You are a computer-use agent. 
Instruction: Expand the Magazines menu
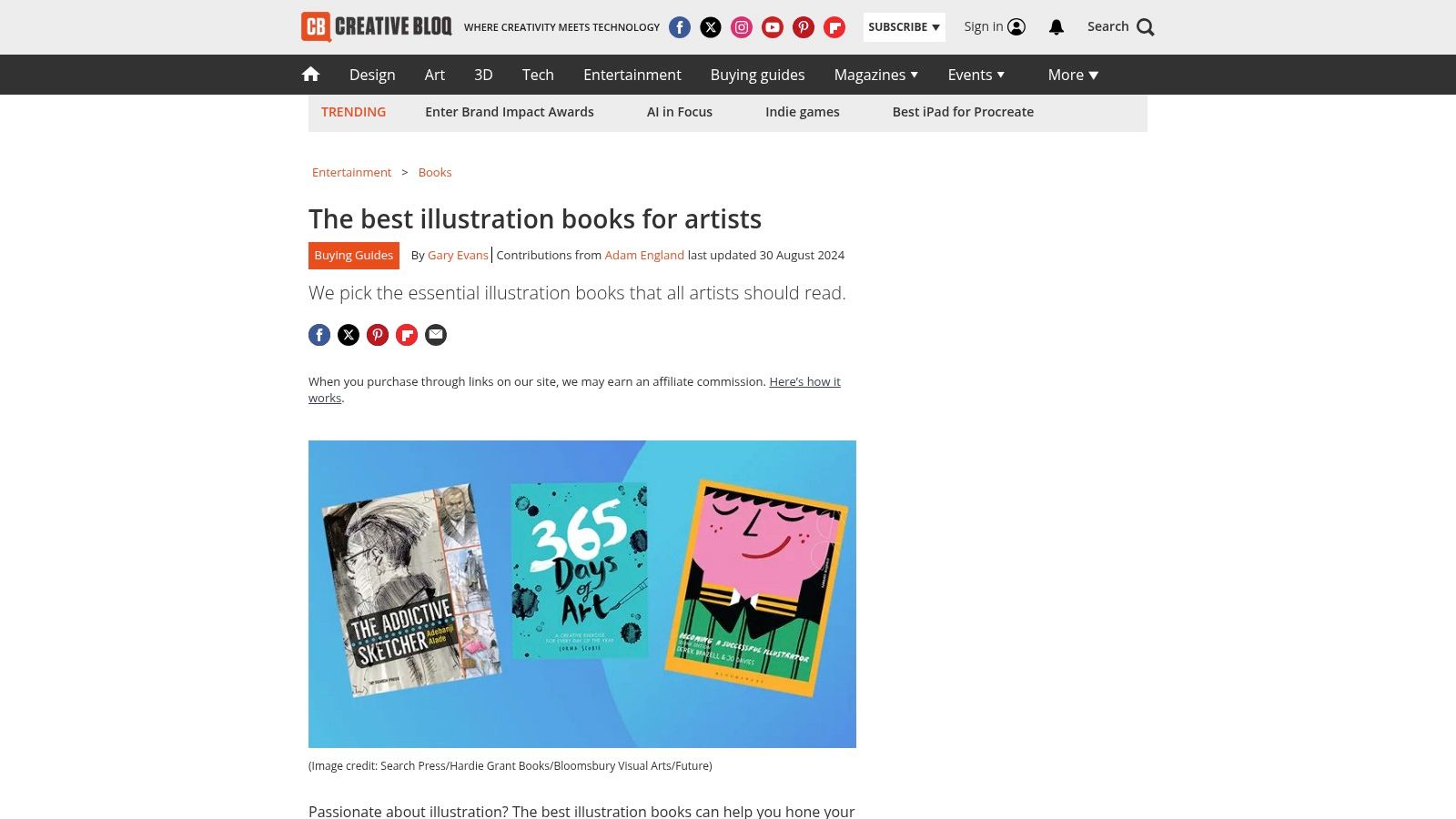(875, 75)
